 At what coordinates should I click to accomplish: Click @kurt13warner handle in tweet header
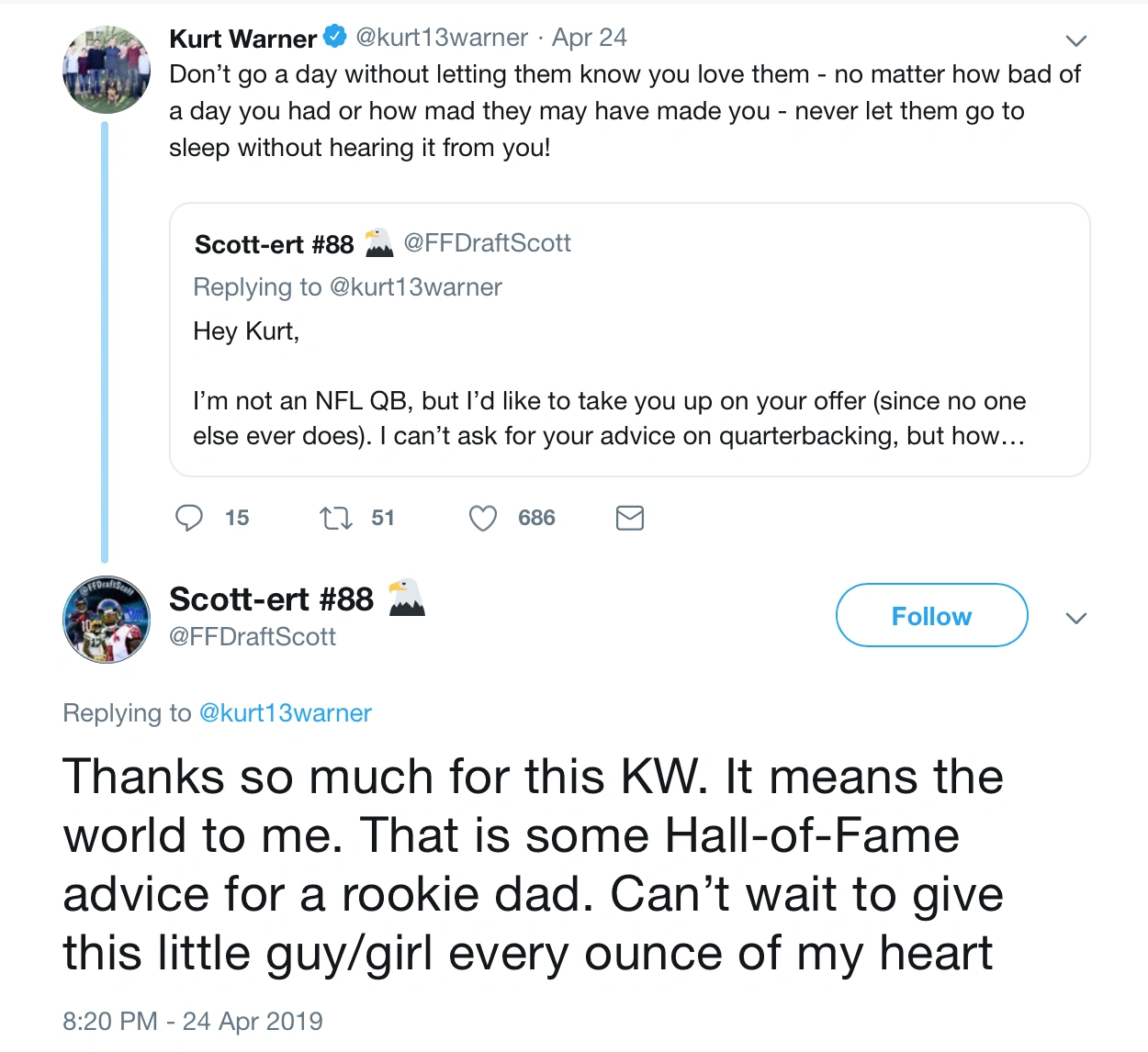pyautogui.click(x=442, y=38)
